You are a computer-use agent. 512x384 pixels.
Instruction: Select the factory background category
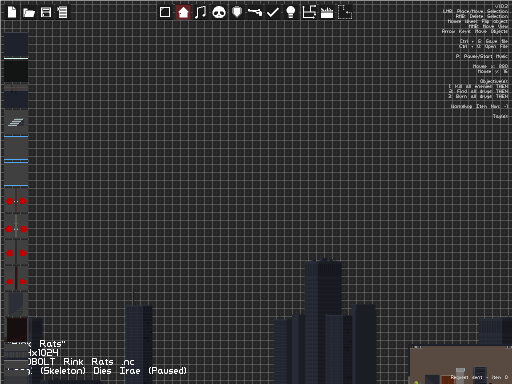327,13
